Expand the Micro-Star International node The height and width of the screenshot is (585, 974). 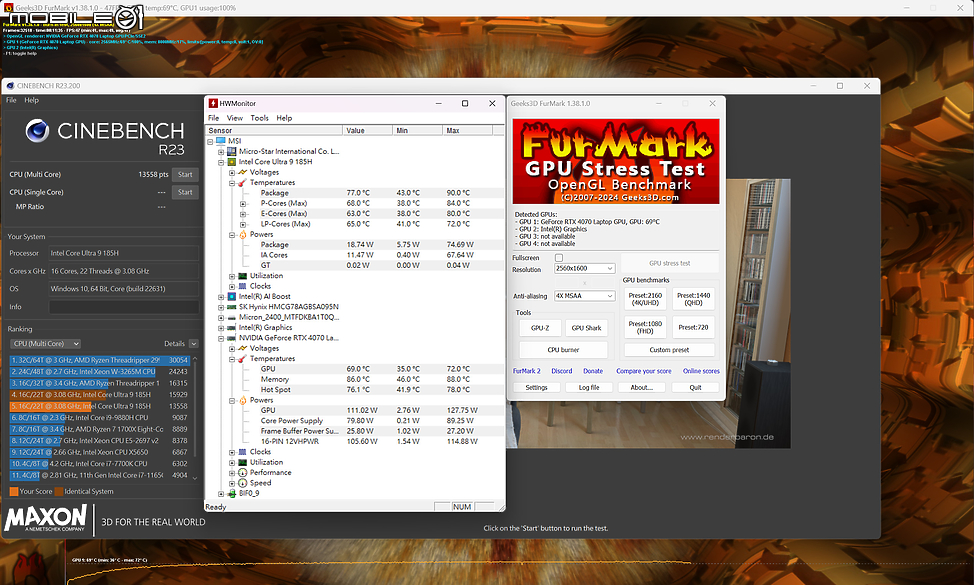click(x=221, y=152)
